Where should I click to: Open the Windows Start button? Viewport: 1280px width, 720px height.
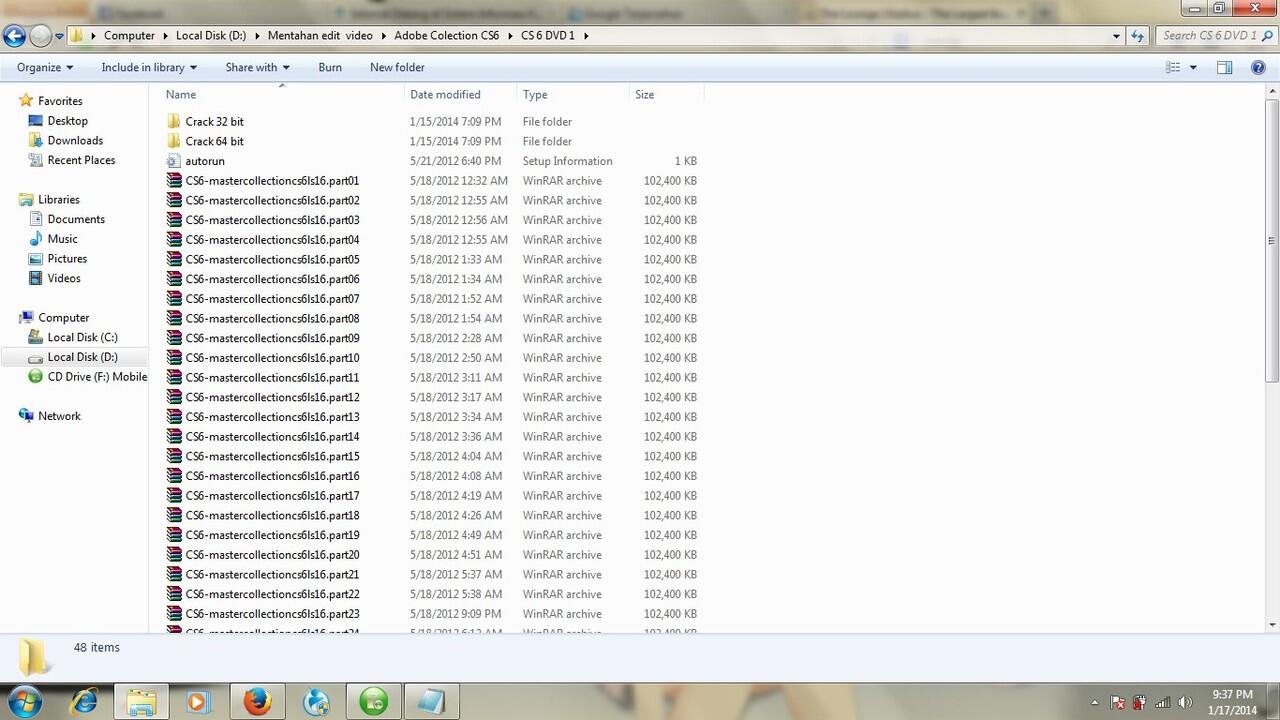tap(24, 701)
